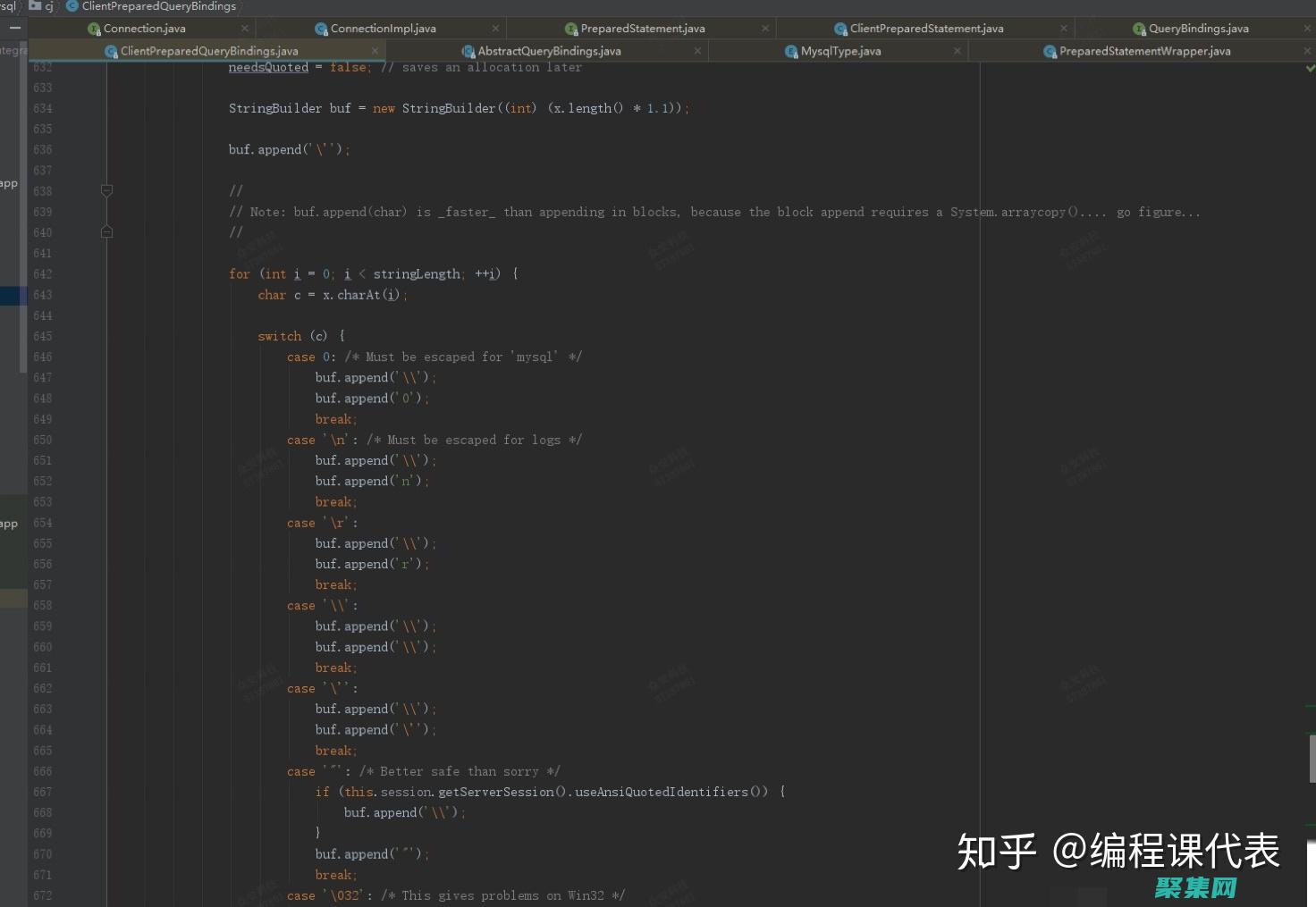
Task: Switch to the ConnectionImpl.java tab
Action: [383, 28]
